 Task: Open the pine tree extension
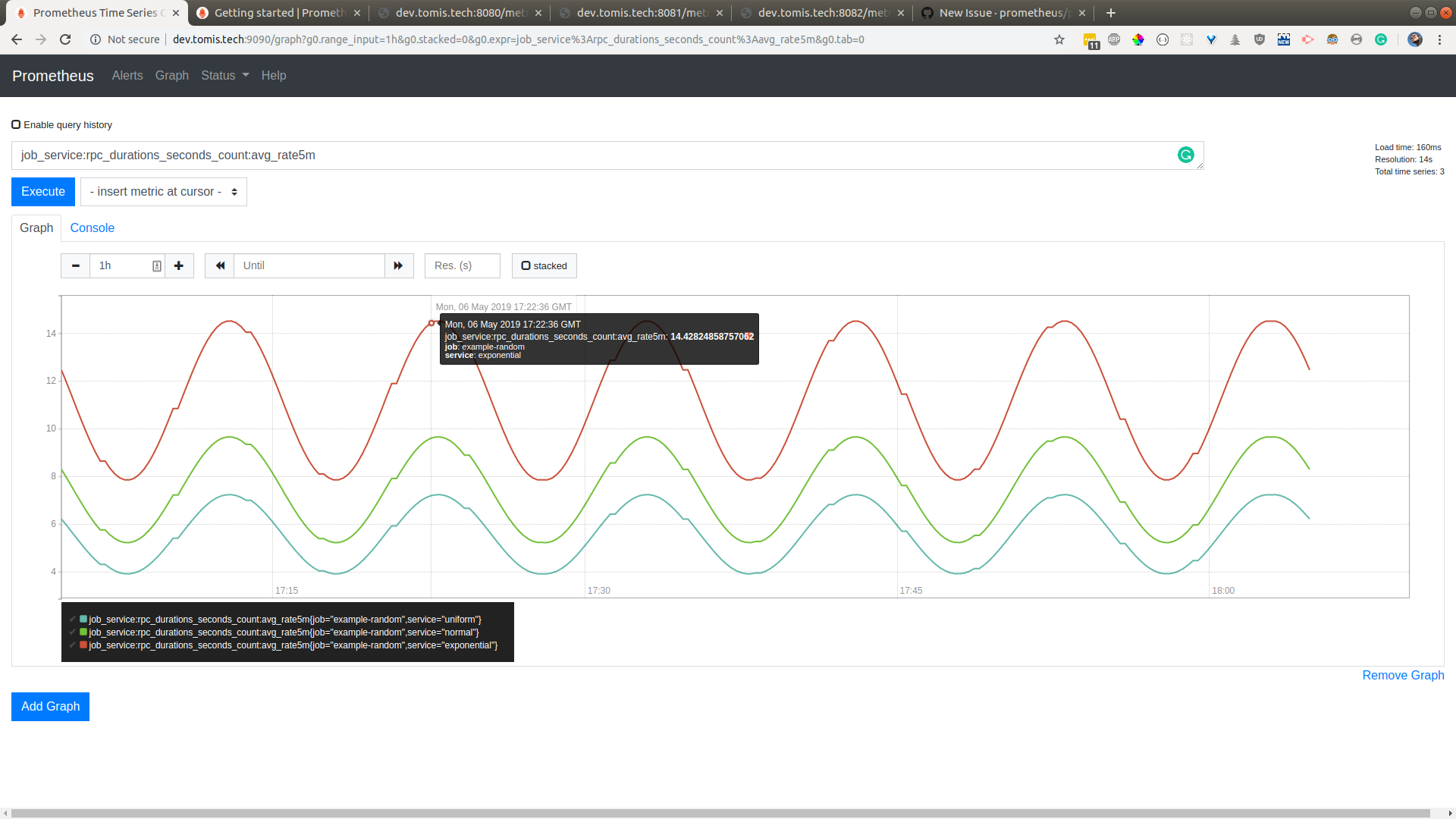pyautogui.click(x=1235, y=39)
